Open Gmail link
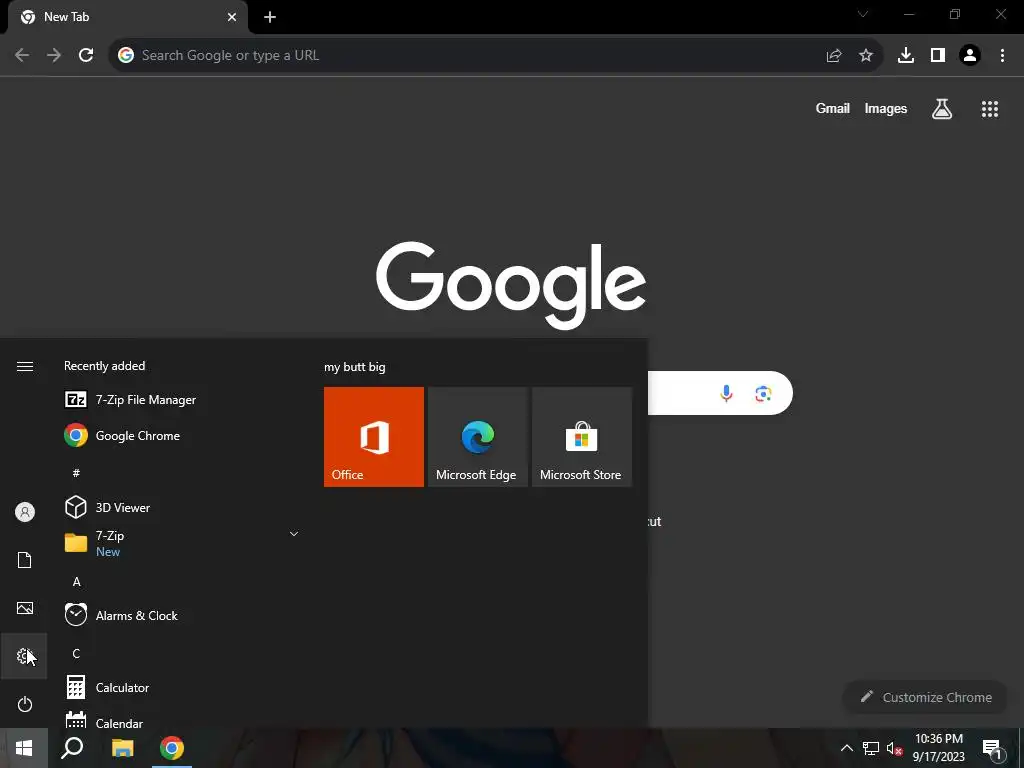 click(833, 108)
